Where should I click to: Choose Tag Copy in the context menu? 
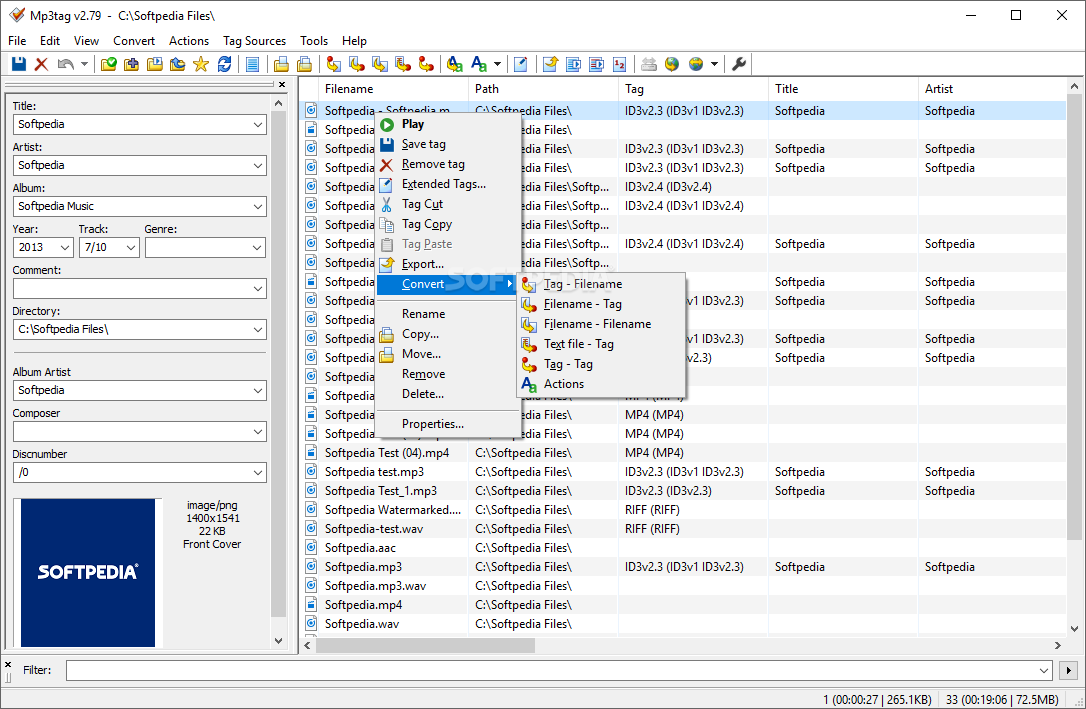448,224
